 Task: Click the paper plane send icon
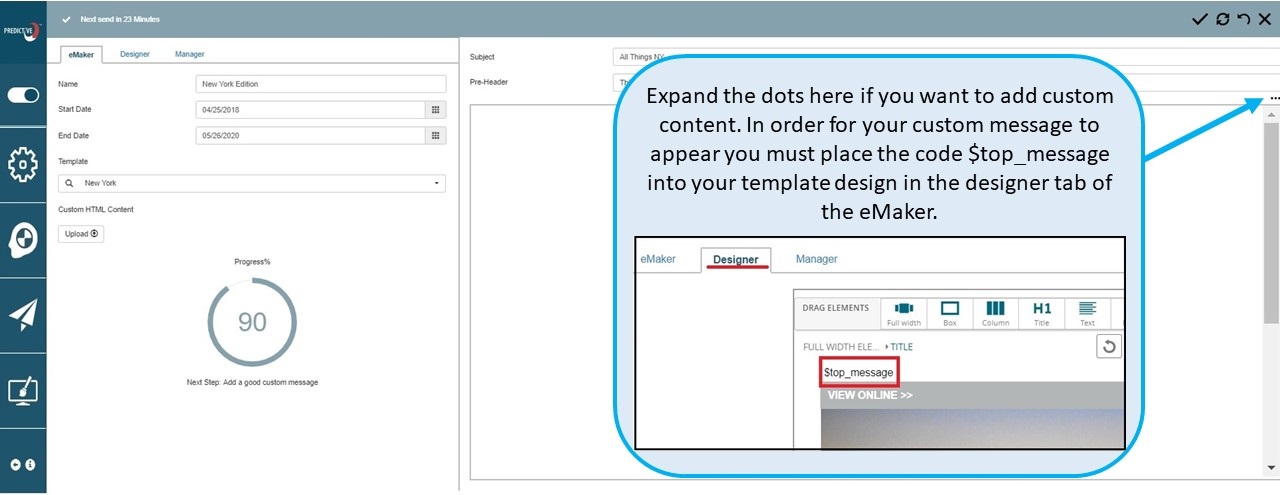23,315
